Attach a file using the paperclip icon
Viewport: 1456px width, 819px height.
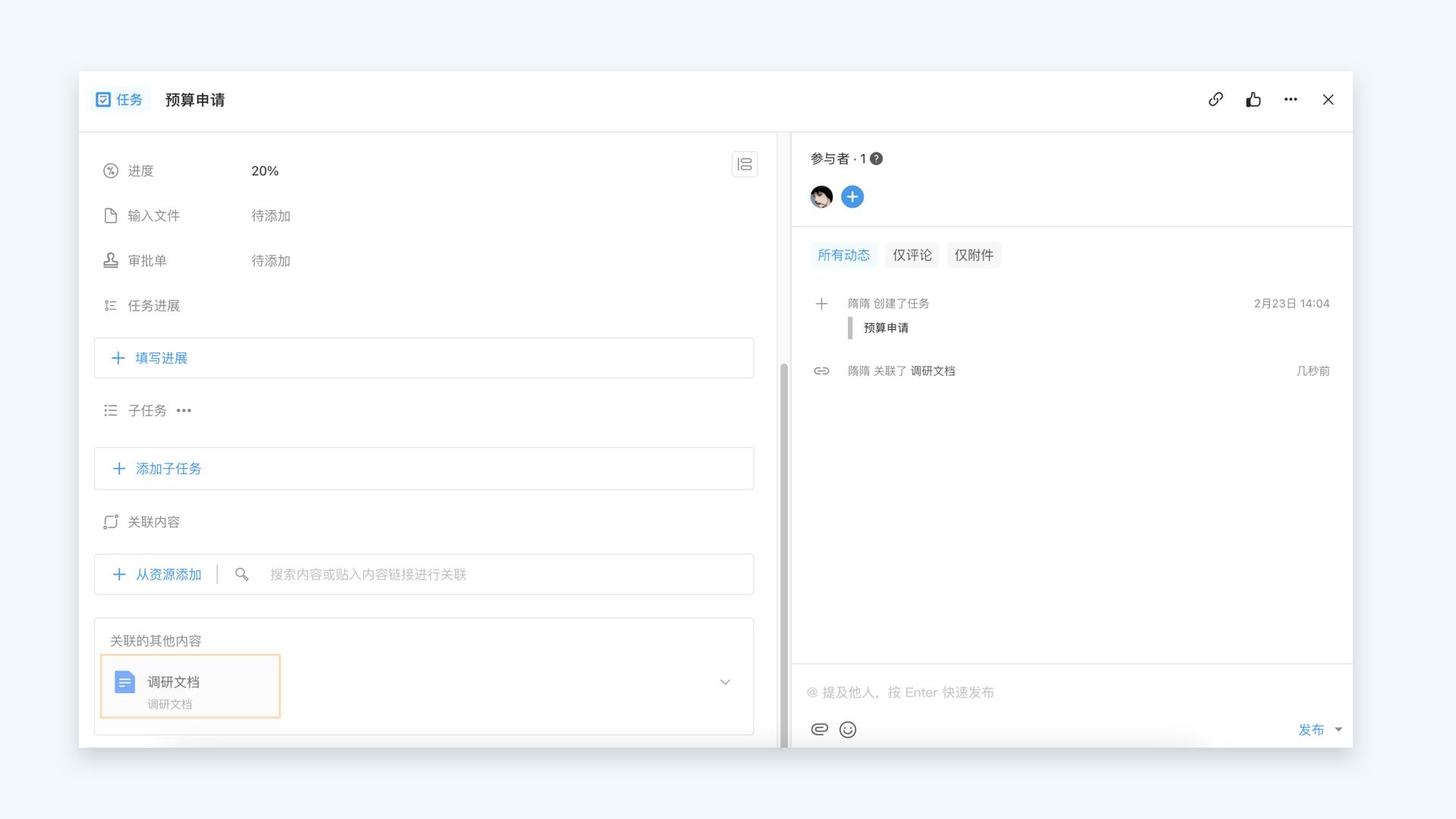[x=819, y=729]
